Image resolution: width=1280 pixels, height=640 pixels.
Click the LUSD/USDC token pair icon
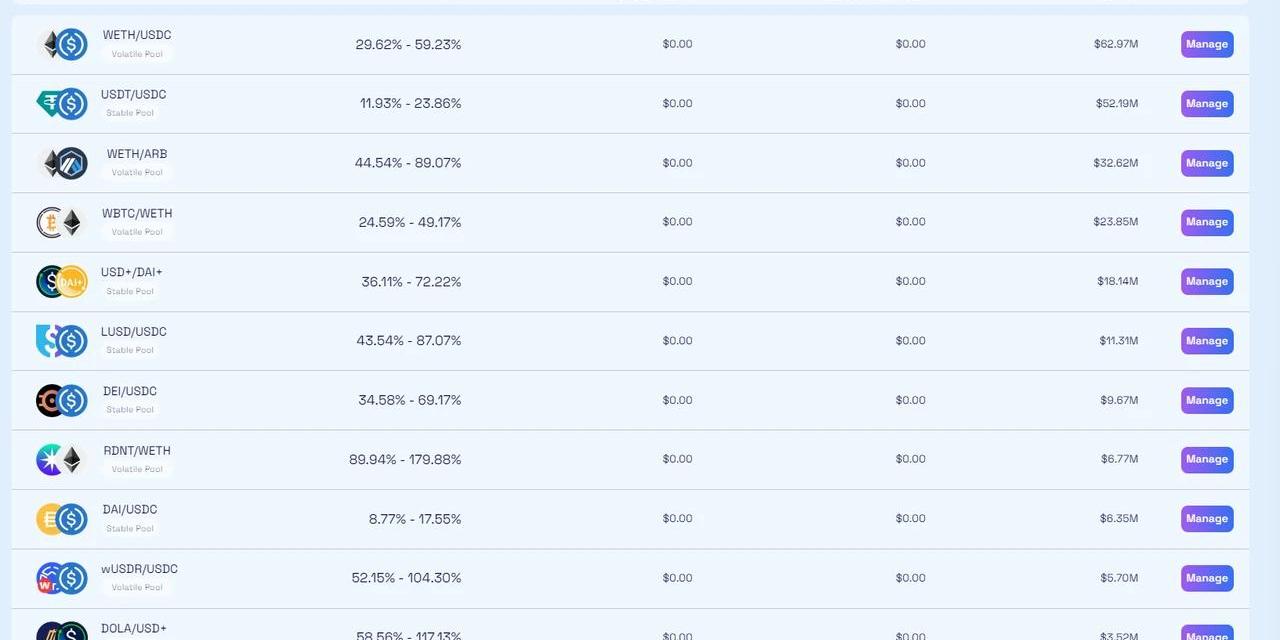tap(62, 341)
